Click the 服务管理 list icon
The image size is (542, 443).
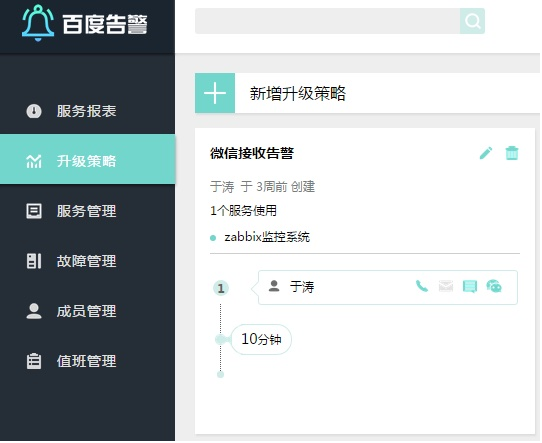34,211
